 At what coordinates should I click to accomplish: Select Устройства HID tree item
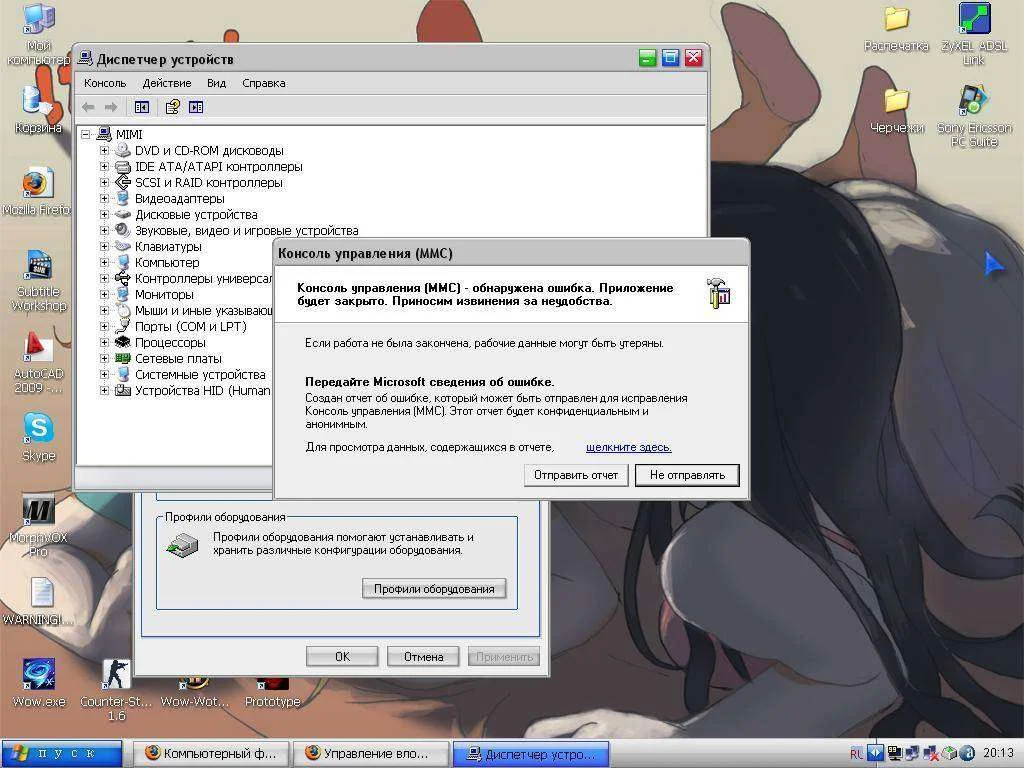[202, 391]
